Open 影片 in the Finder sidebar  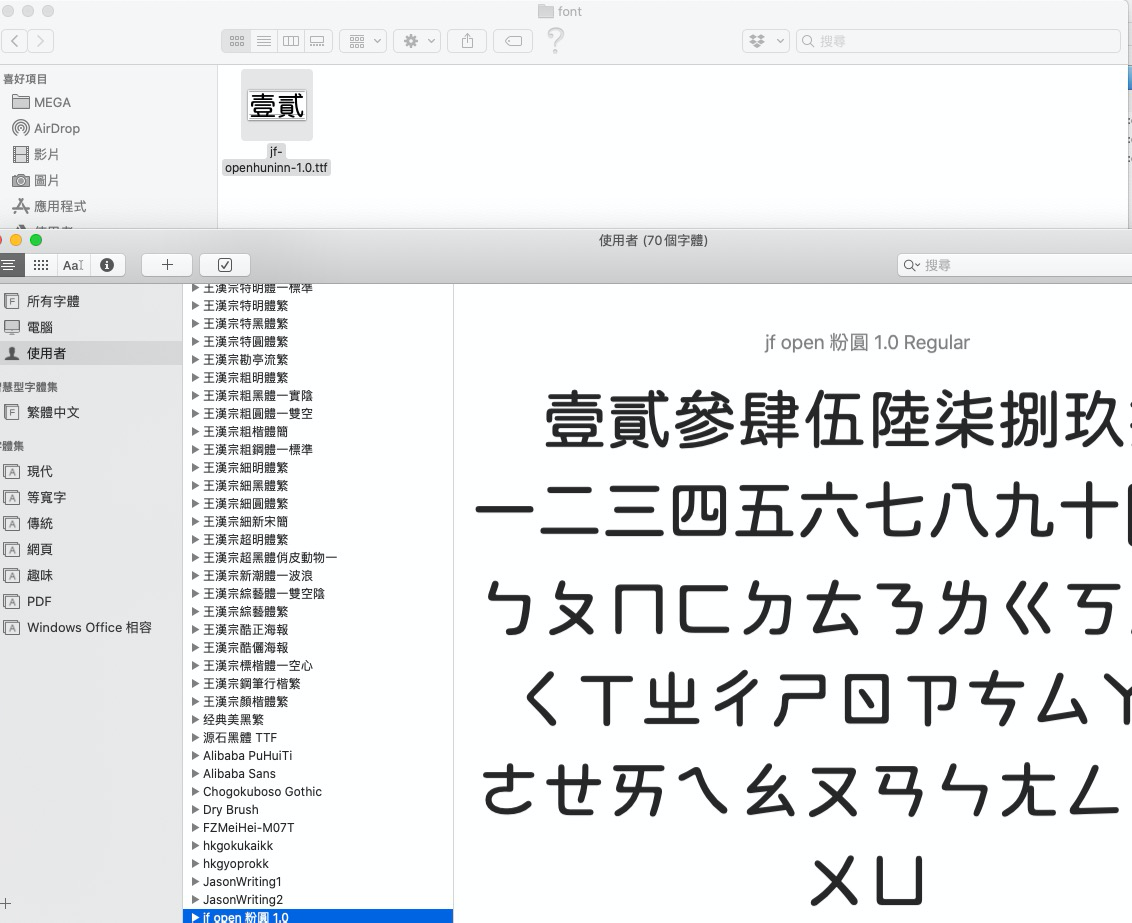click(36, 154)
